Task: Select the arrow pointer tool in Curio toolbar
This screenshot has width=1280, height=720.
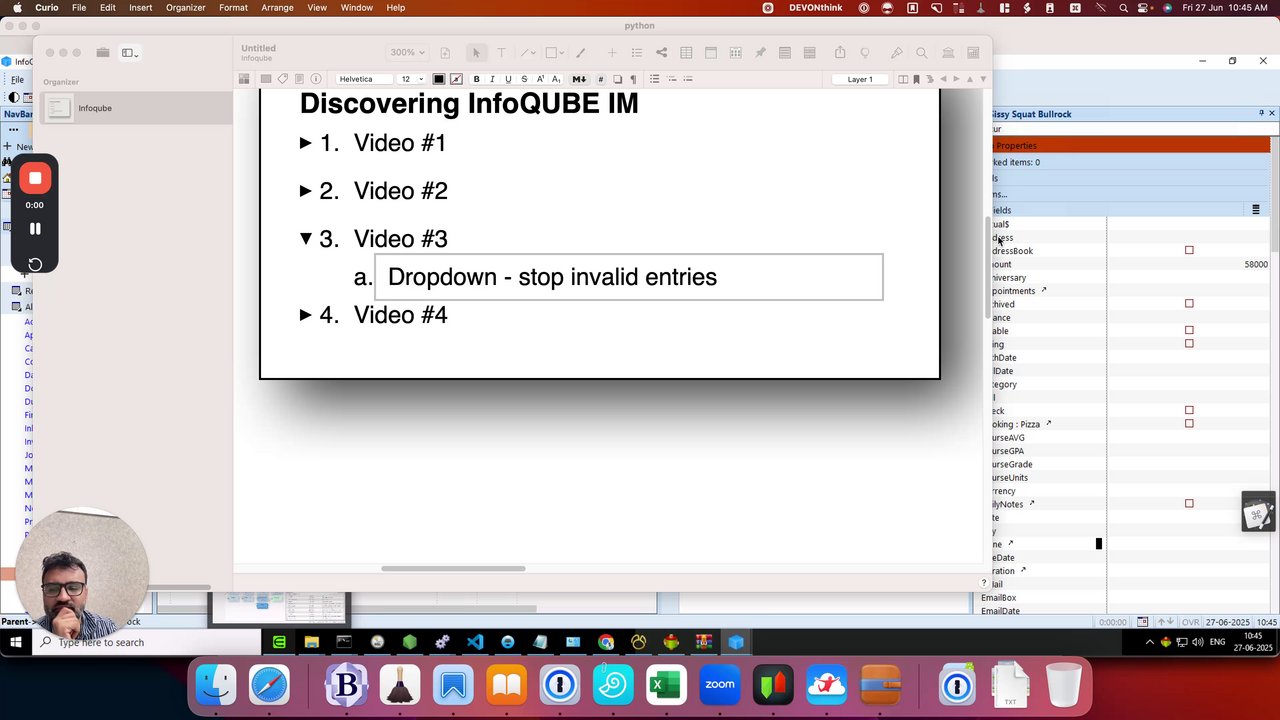Action: (476, 53)
